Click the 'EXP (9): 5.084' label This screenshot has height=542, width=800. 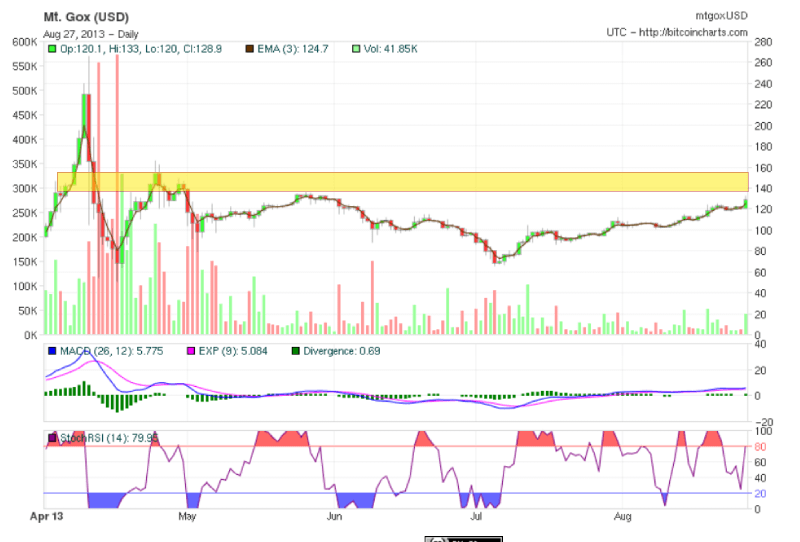pos(233,351)
